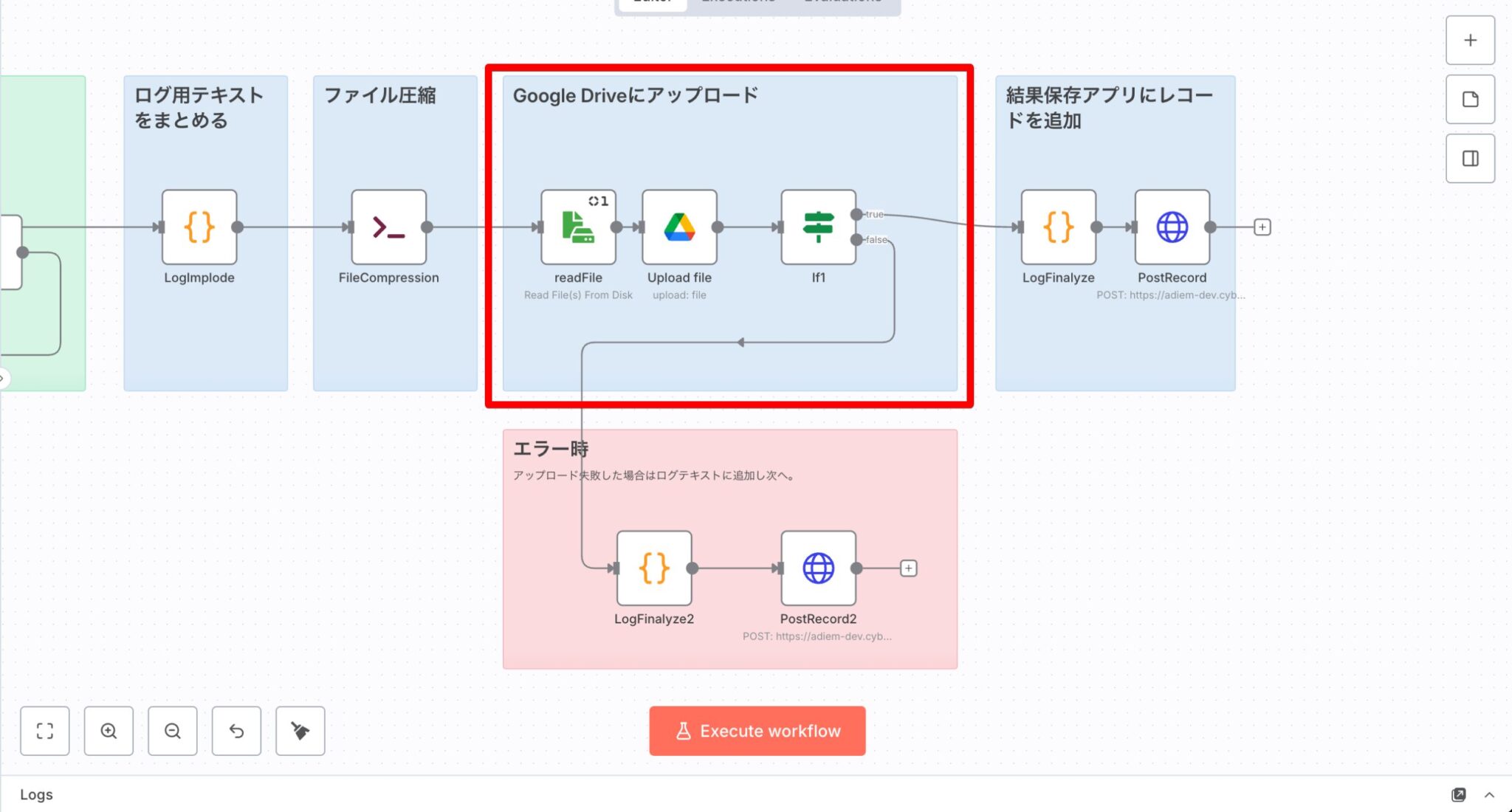Select the FileCompression command node
This screenshot has height=812, width=1512.
pyautogui.click(x=388, y=227)
